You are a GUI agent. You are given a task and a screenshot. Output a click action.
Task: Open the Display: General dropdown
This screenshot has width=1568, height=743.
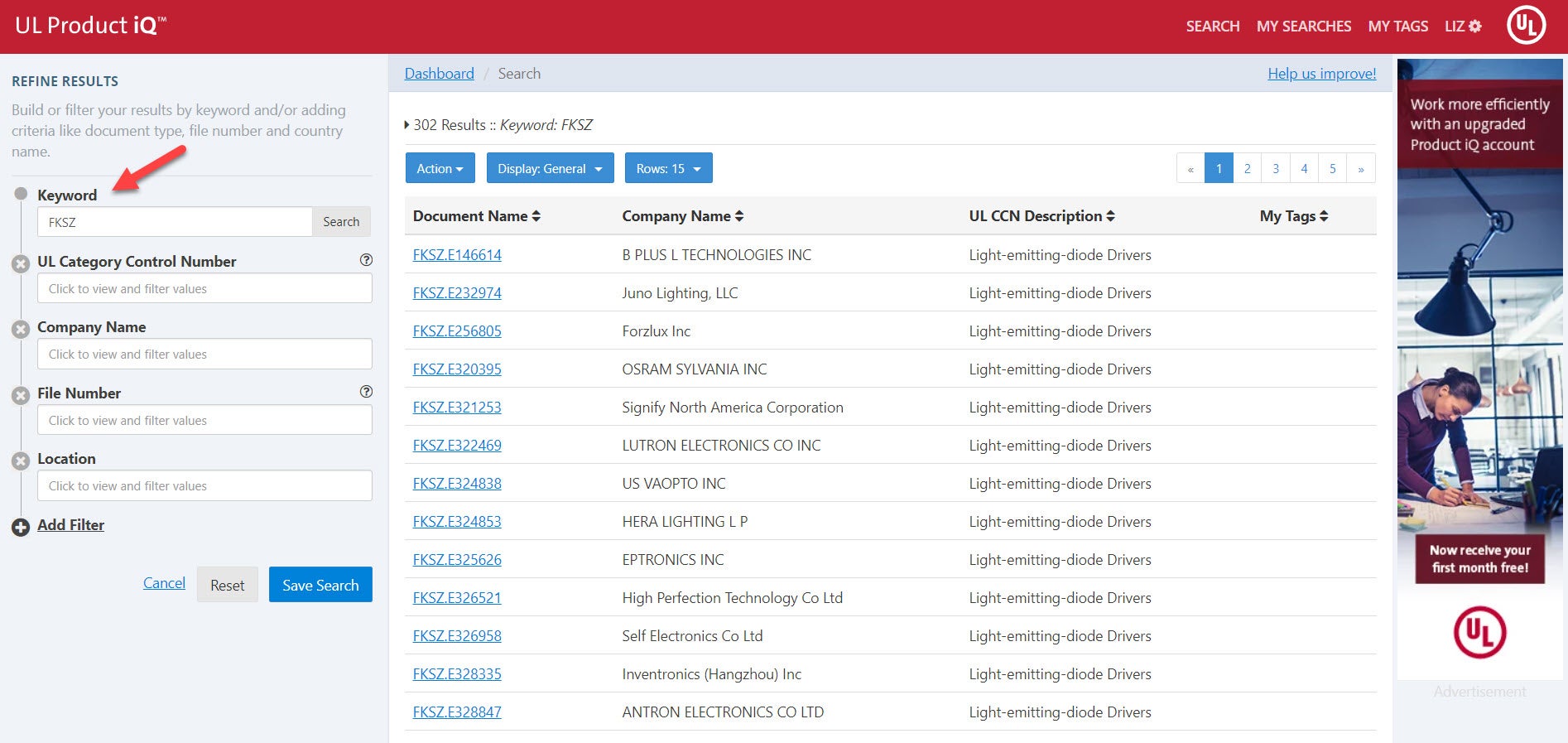pyautogui.click(x=551, y=168)
